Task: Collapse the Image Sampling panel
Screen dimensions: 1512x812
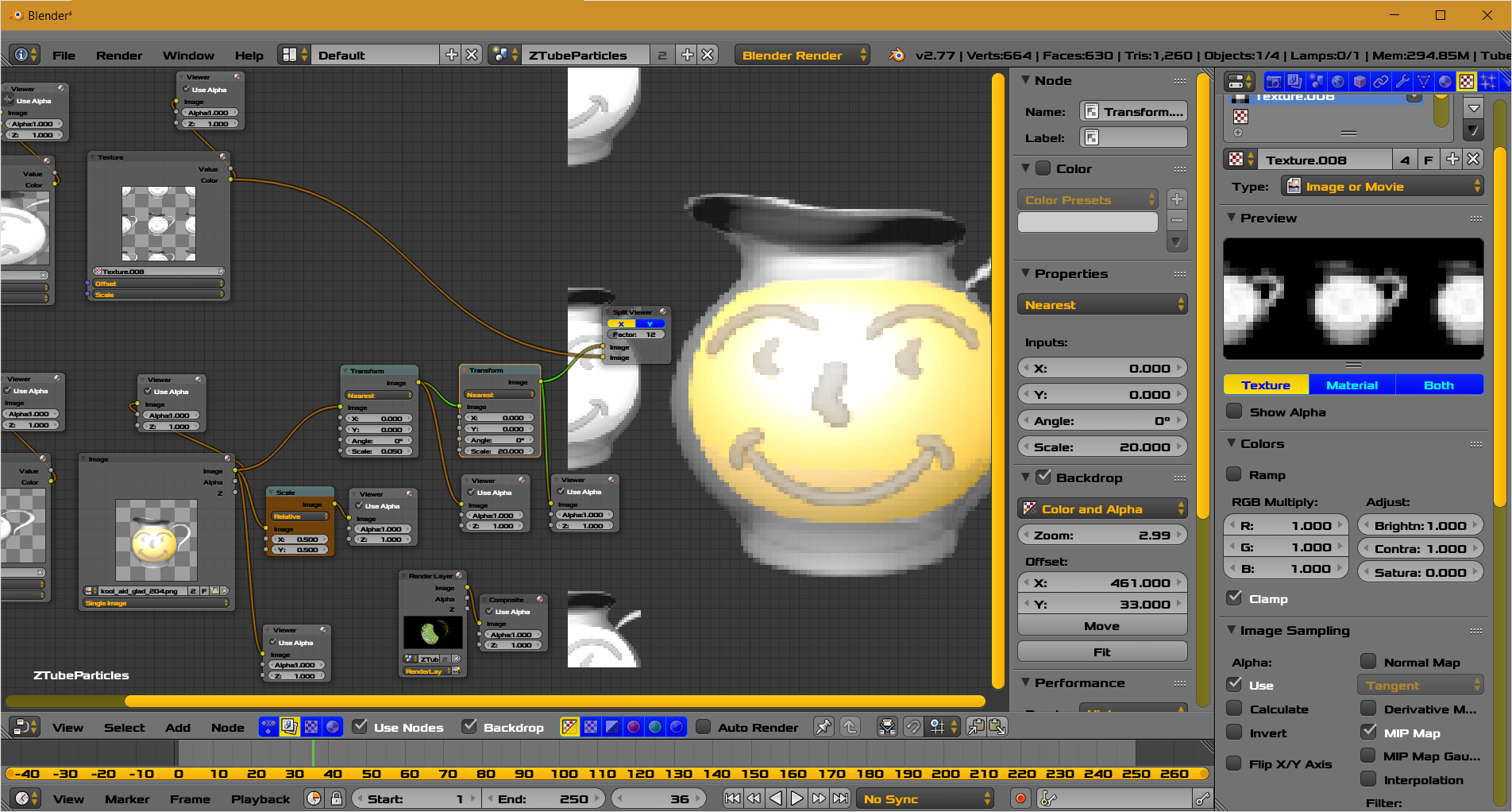Action: (1231, 630)
